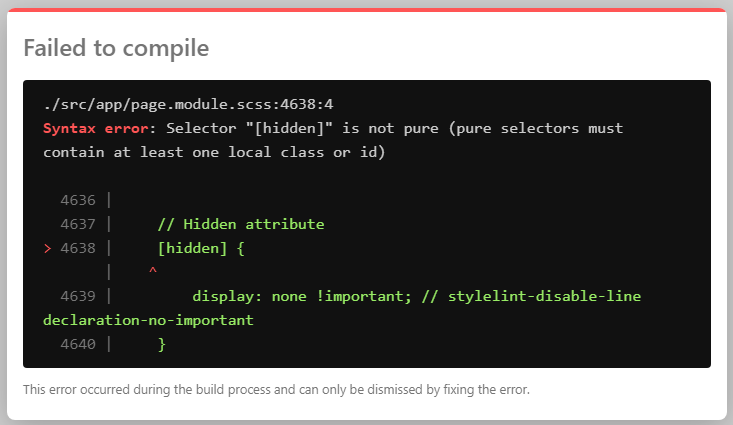The height and width of the screenshot is (425, 733).
Task: Click the closing brace on line 4640
Action: [161, 344]
